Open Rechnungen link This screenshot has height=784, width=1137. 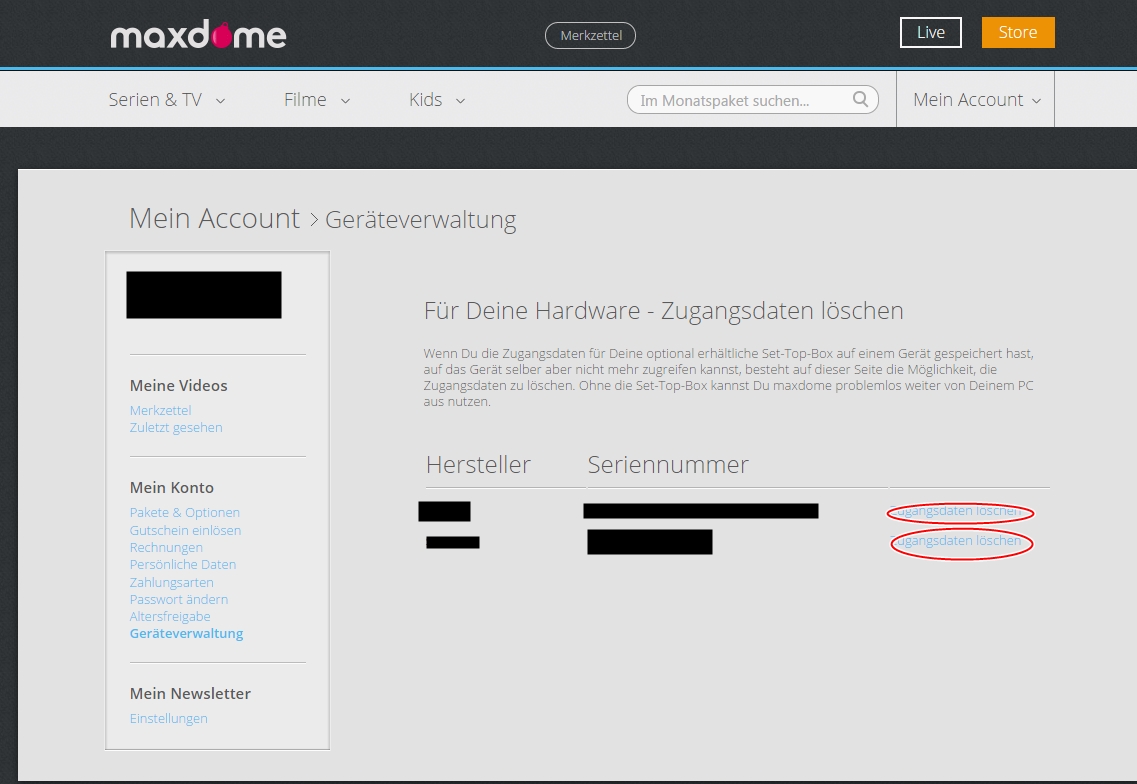pyautogui.click(x=166, y=548)
